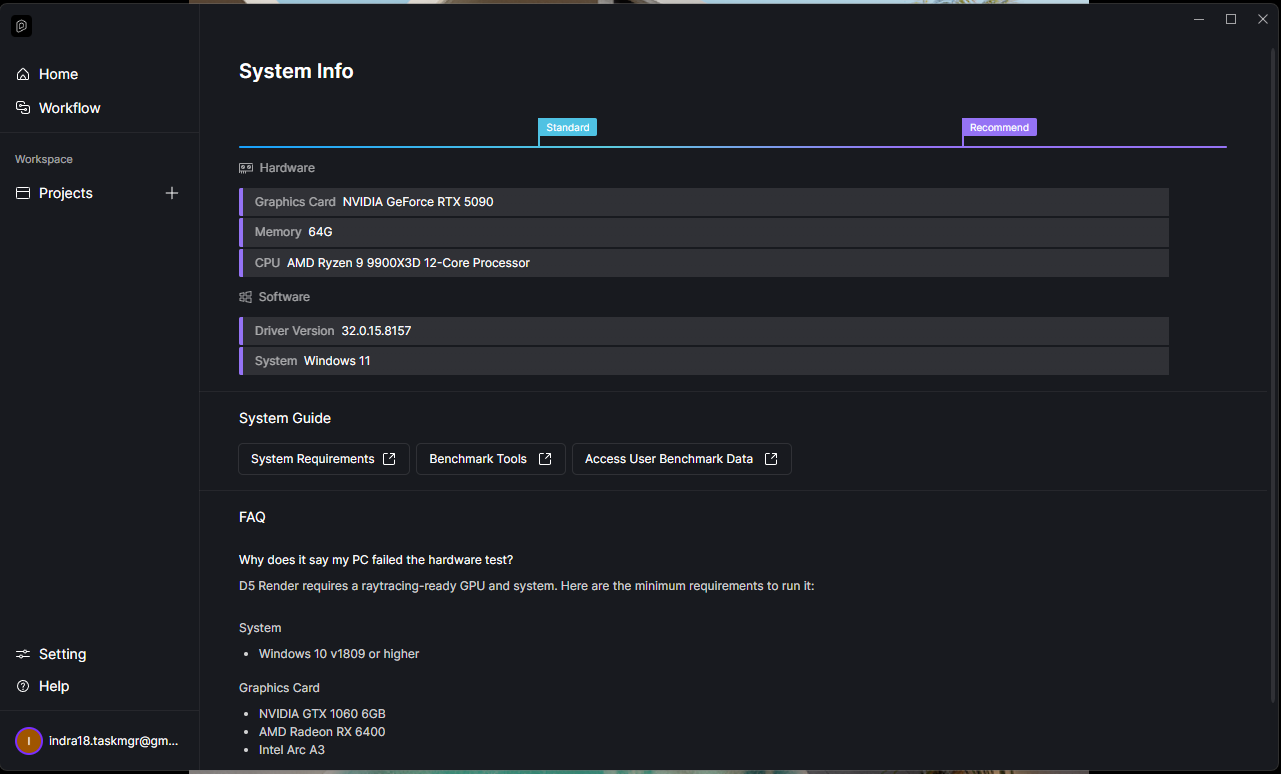
Task: Click the D5 Render logo icon
Action: 22,27
